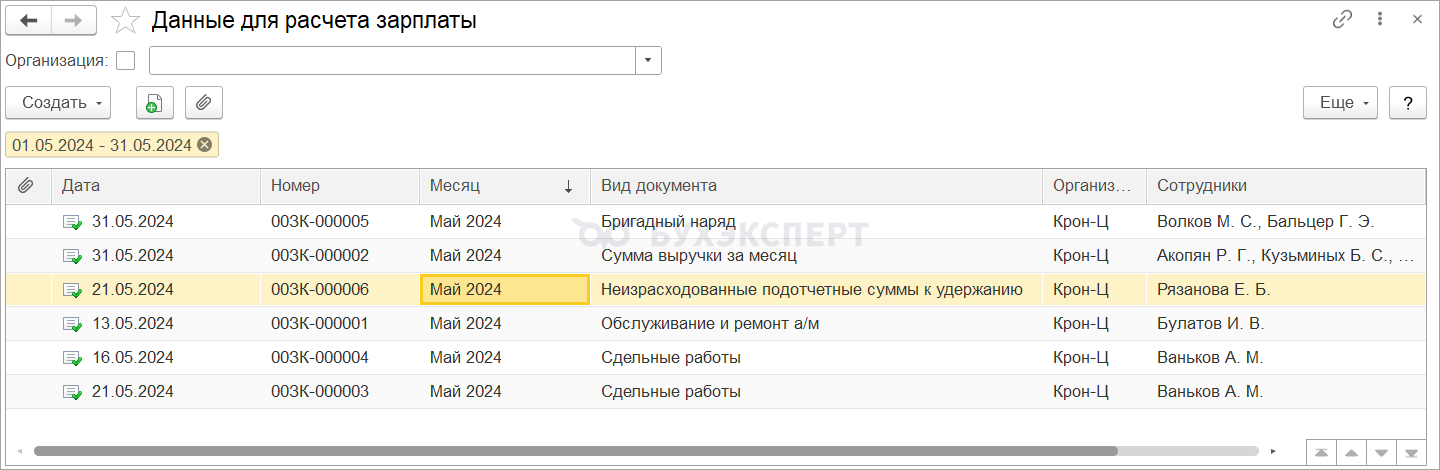Image resolution: width=1440 pixels, height=470 pixels.
Task: Click the horizontal scrollbar thumb
Action: (575, 451)
